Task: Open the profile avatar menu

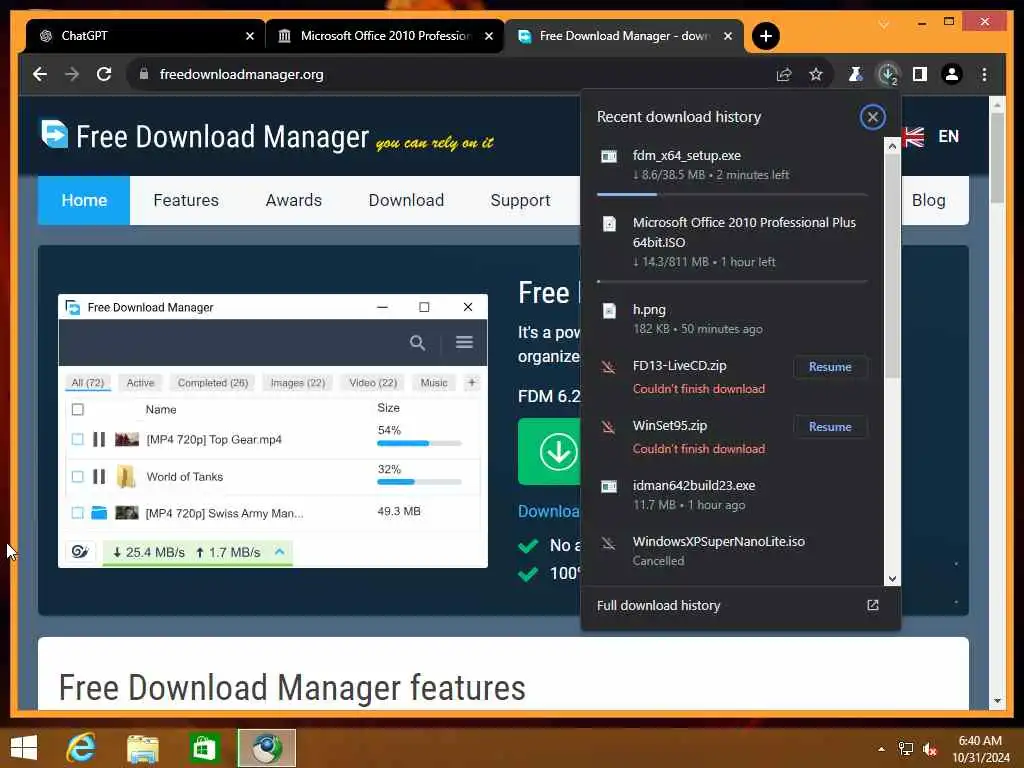Action: [952, 74]
